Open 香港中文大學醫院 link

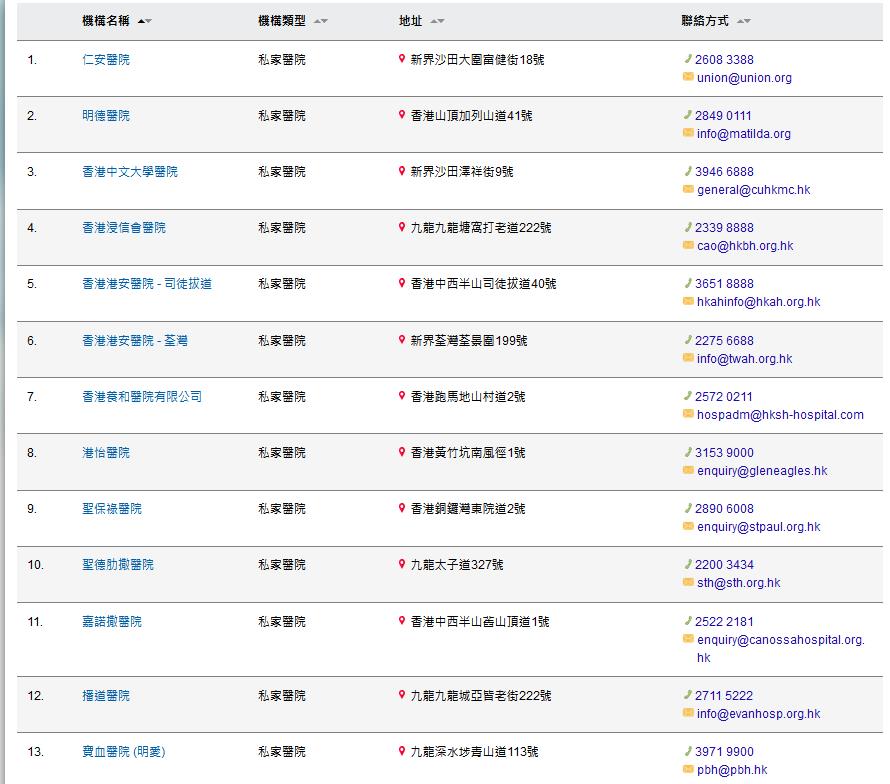coord(130,171)
